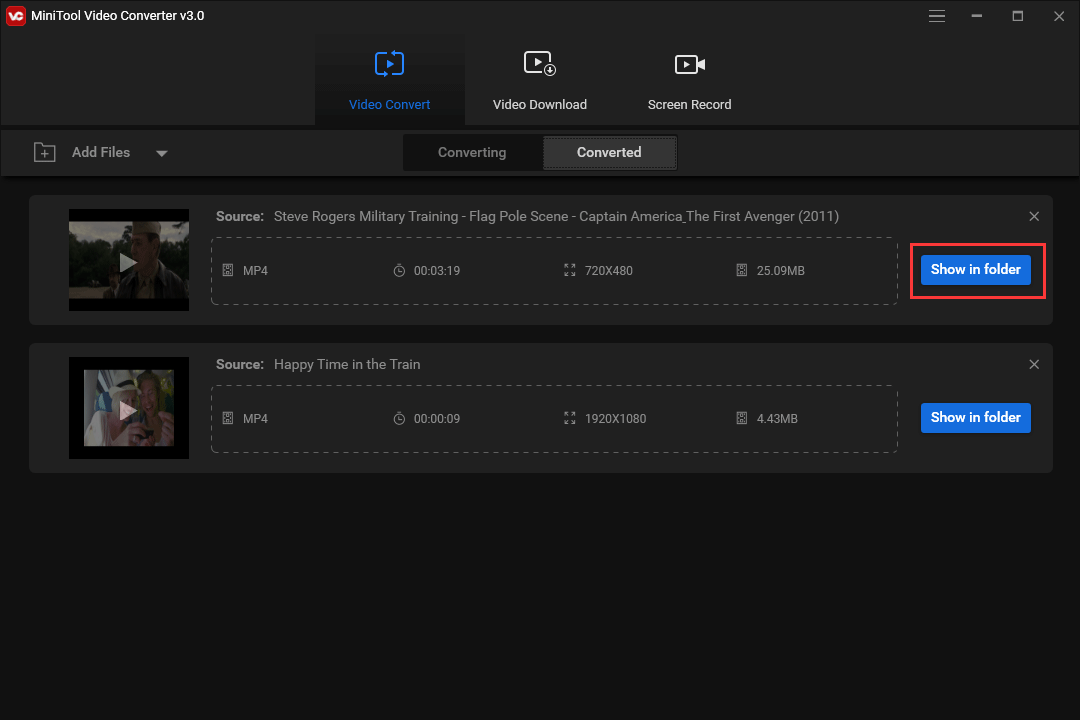Click the 720X480 resolution value
1080x720 pixels.
tap(608, 271)
